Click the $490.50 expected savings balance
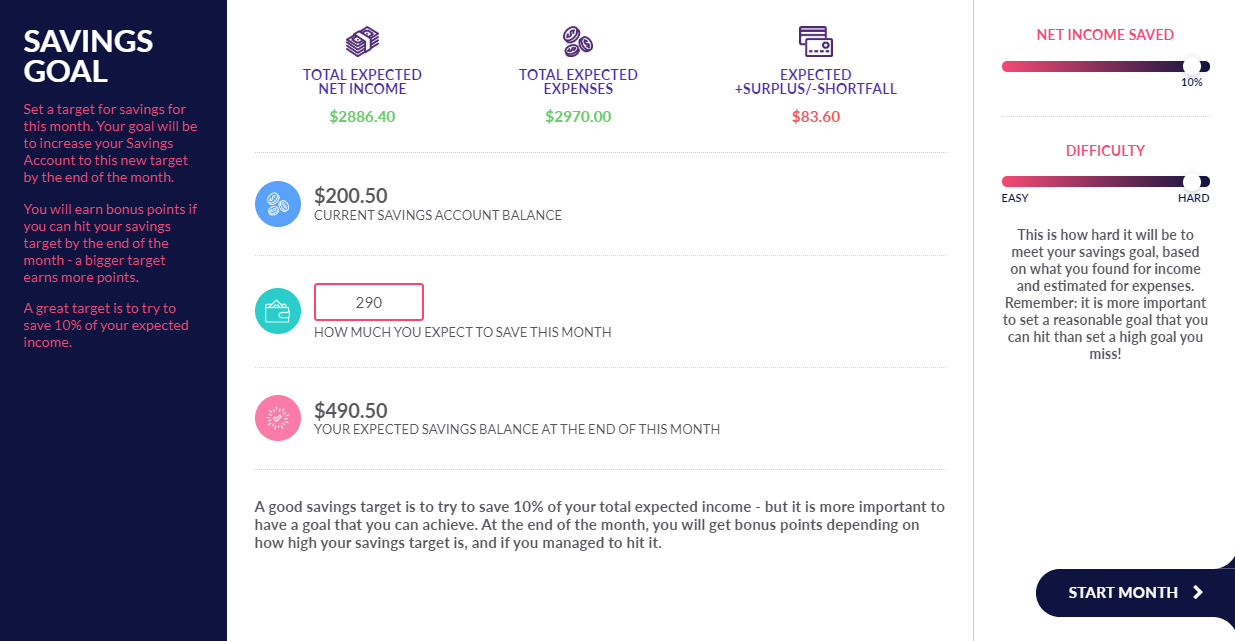The width and height of the screenshot is (1235, 641). (x=351, y=410)
